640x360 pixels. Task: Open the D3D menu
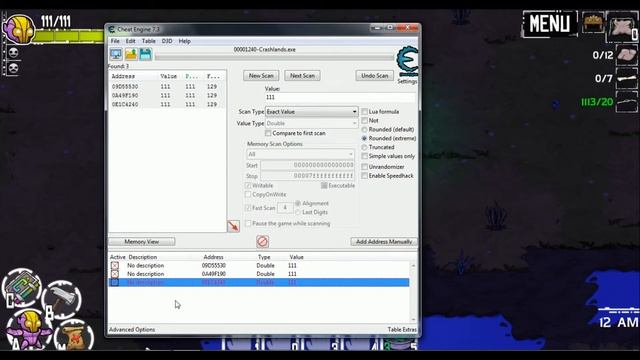(x=167, y=41)
